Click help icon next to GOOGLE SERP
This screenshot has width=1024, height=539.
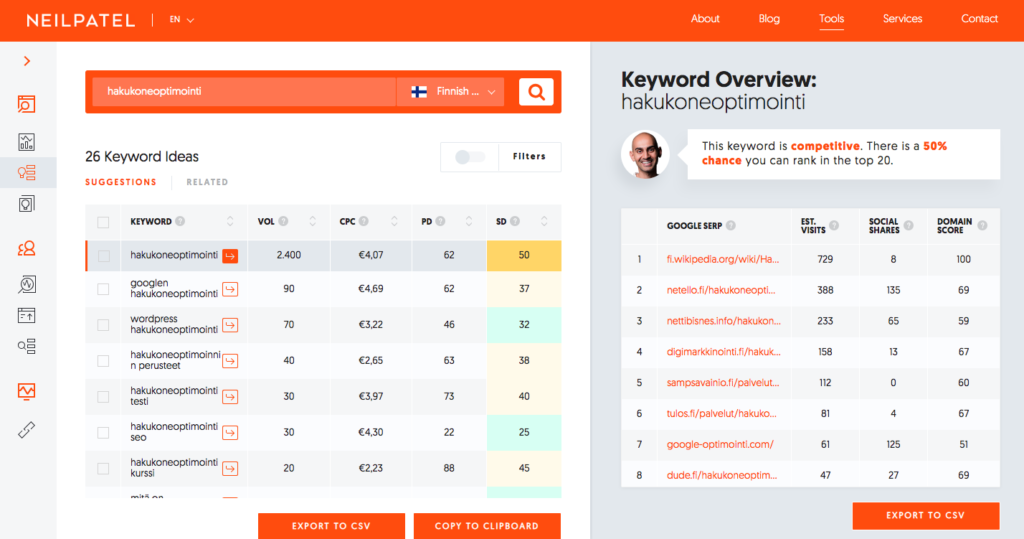tap(731, 225)
